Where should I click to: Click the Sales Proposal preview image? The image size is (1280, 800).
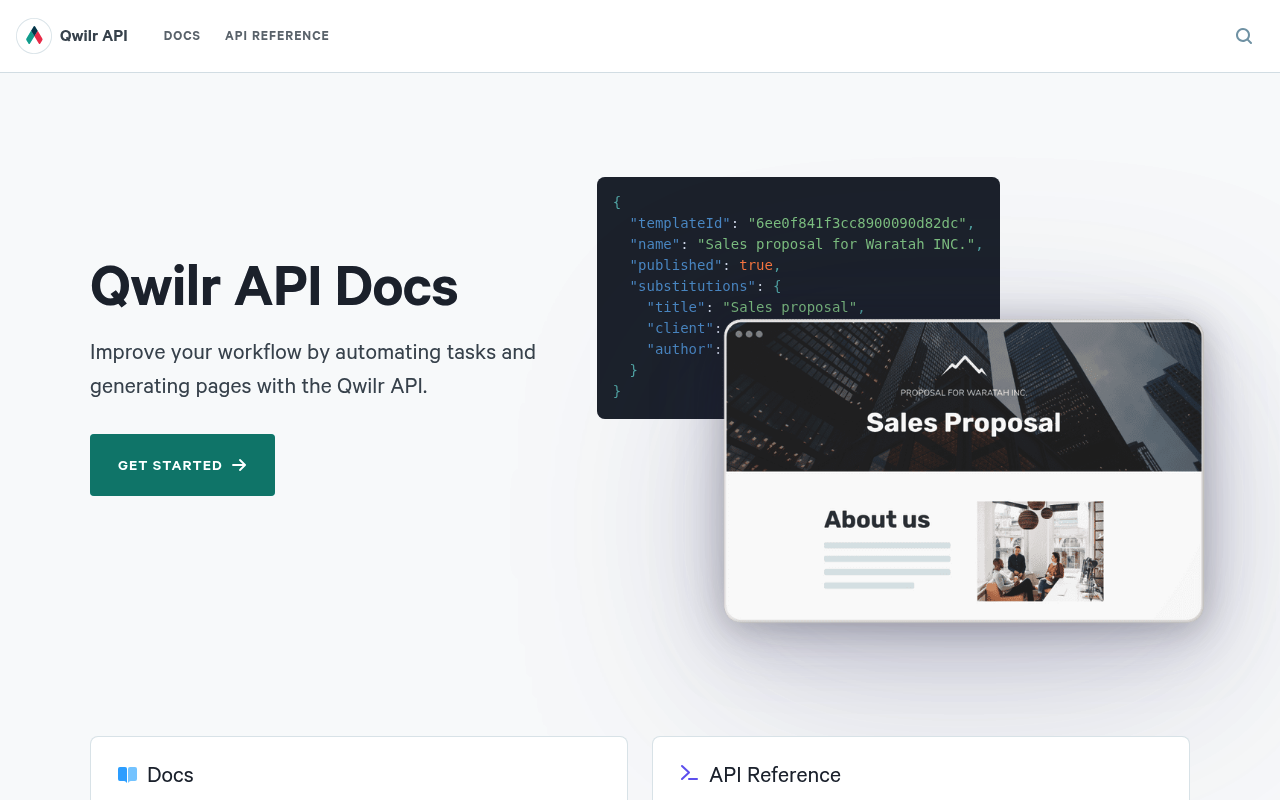[x=963, y=471]
